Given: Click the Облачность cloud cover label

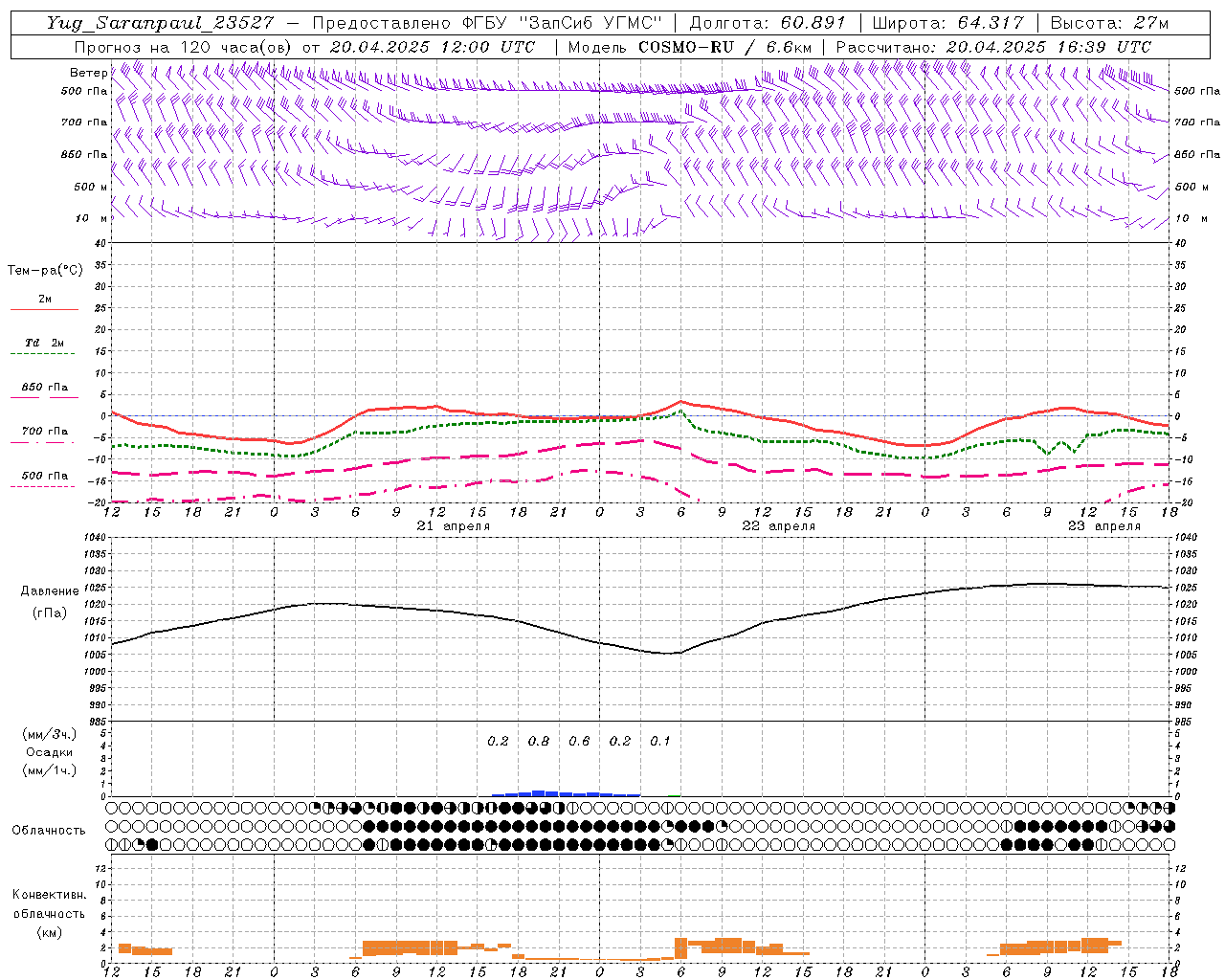Looking at the screenshot, I should pos(49,831).
